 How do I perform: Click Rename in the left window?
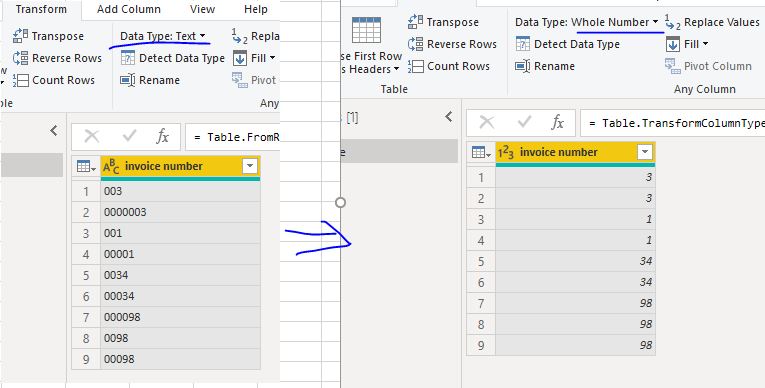click(x=150, y=80)
